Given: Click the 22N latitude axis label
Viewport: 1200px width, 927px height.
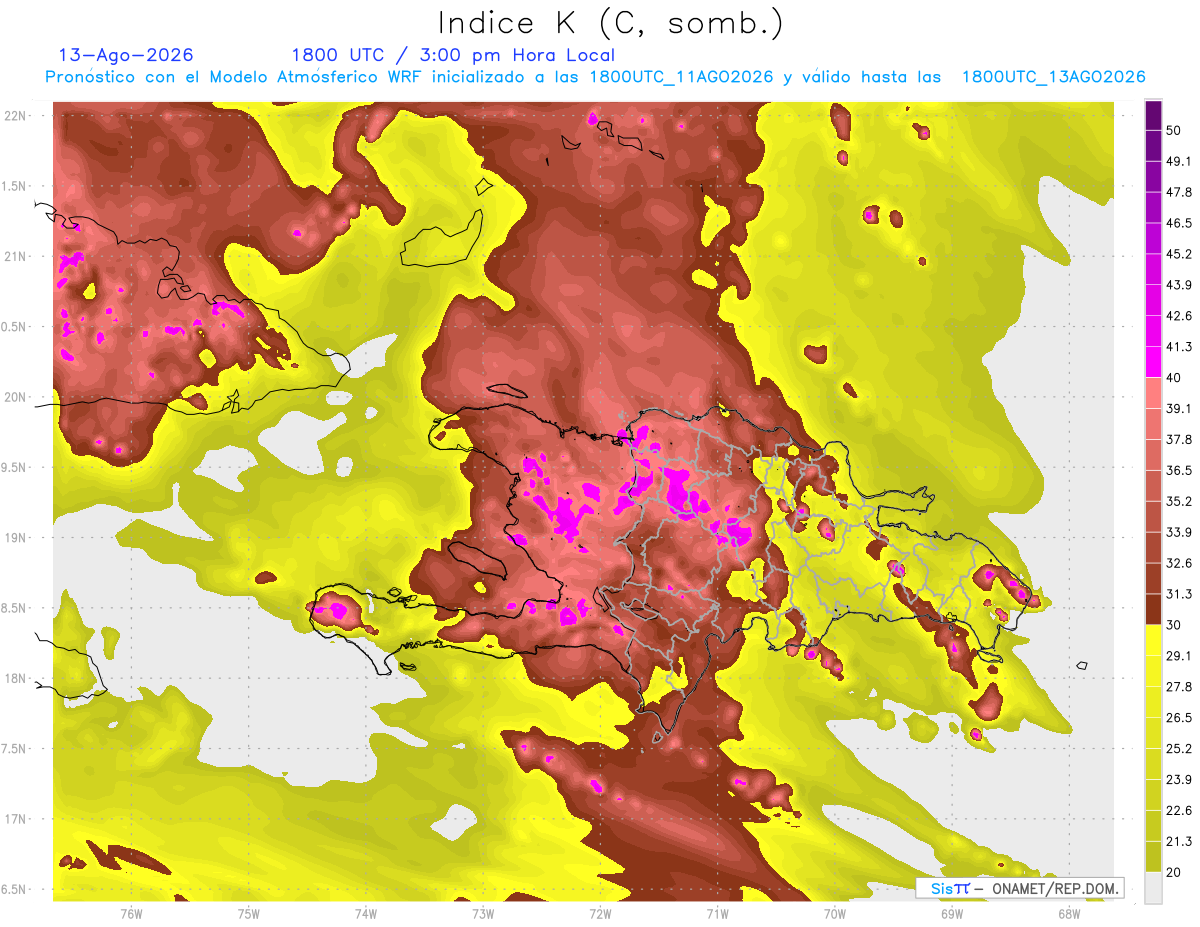Looking at the screenshot, I should (x=15, y=116).
